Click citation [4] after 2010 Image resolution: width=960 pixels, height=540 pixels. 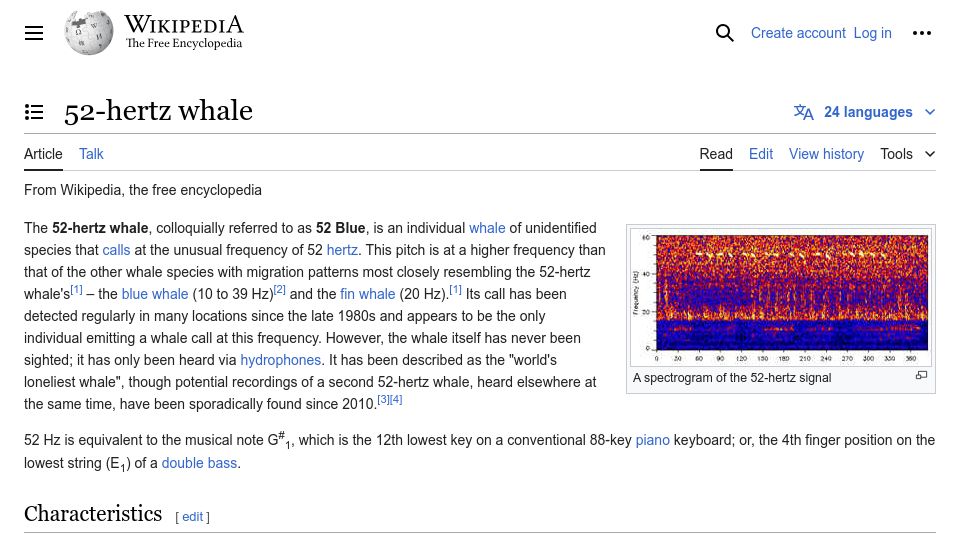click(x=396, y=400)
